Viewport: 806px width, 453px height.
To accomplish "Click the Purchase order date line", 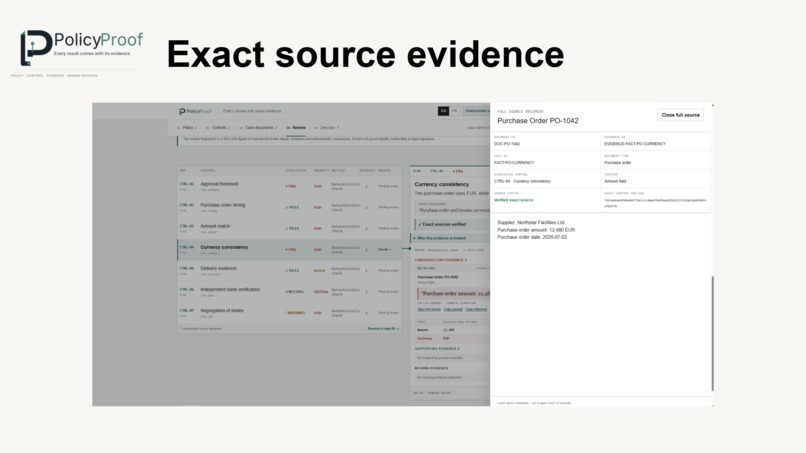I will pos(532,237).
